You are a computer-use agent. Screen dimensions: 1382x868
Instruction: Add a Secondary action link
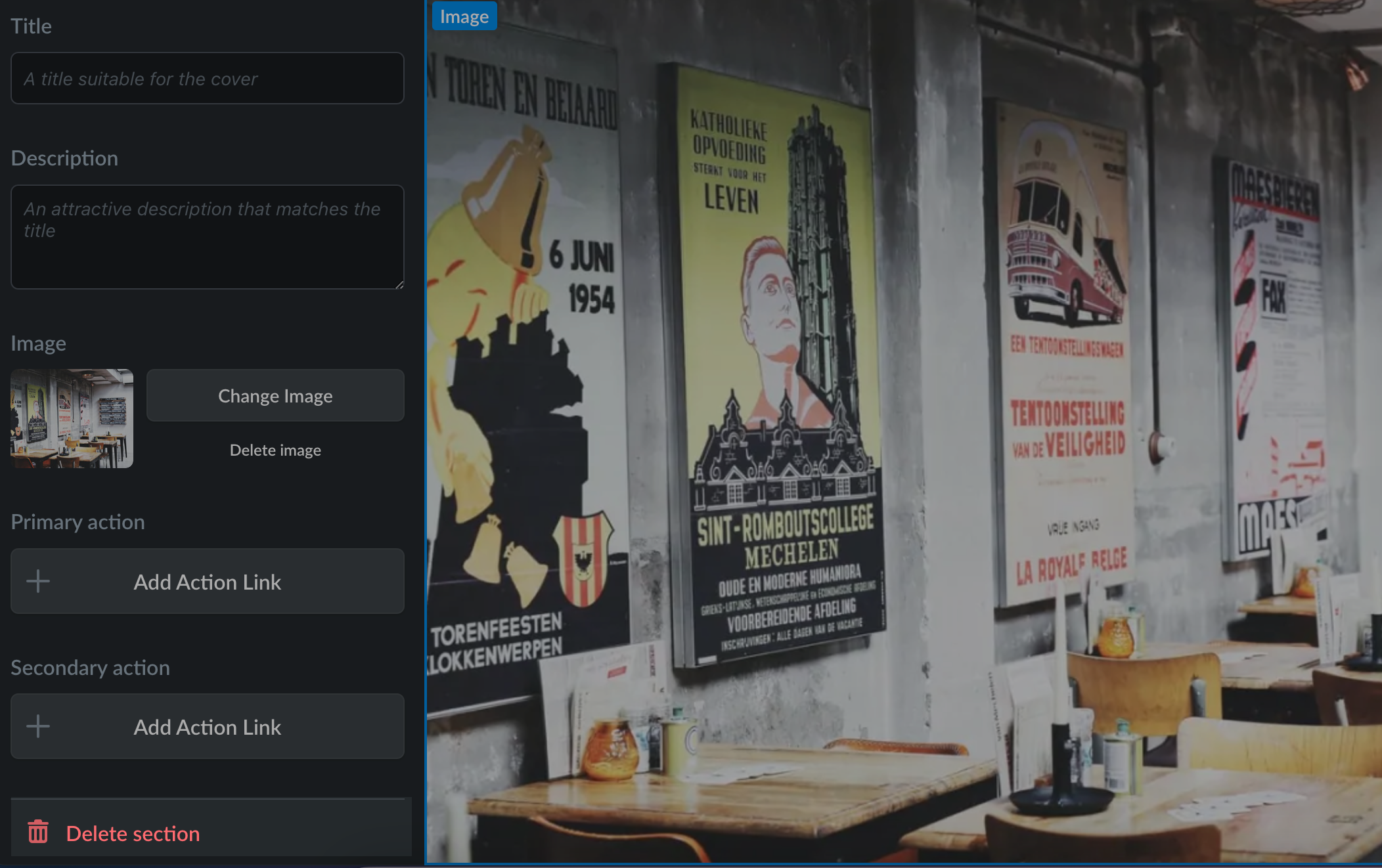point(208,726)
